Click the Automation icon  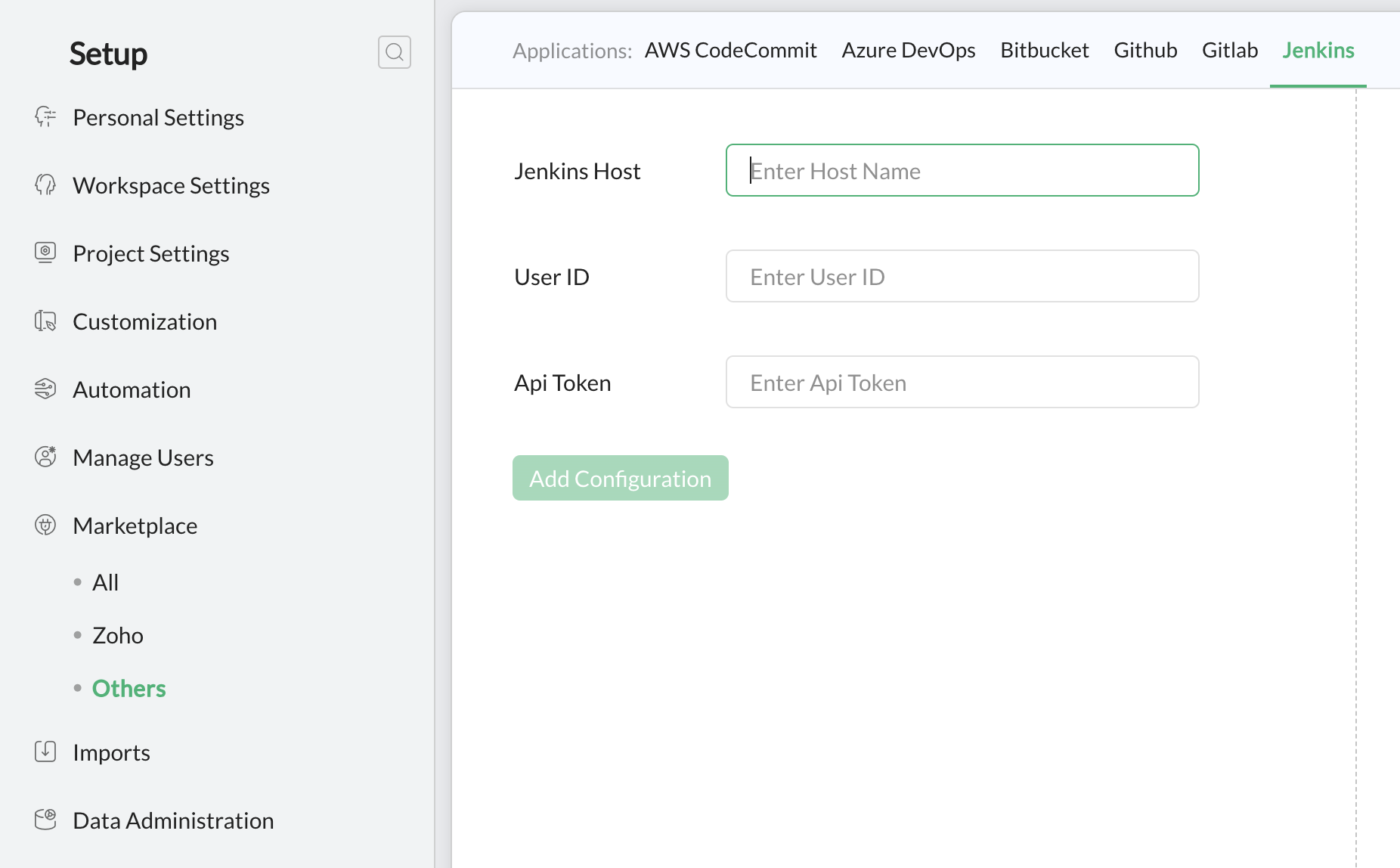(45, 389)
